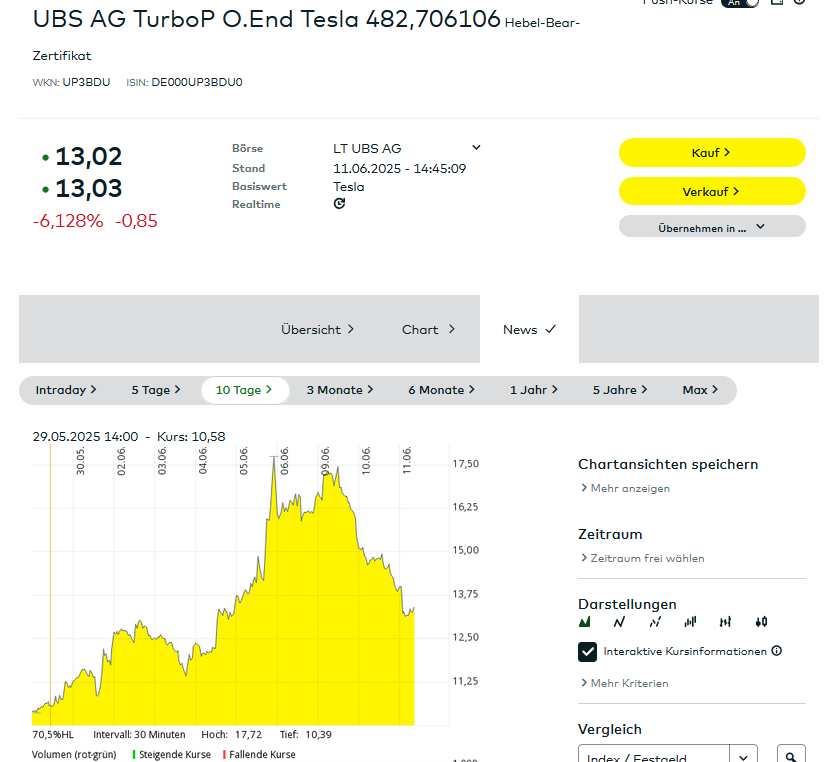Screen dimensions: 839x762
Task: Click the orange vertical cursor line in chart
Action: tap(51, 583)
